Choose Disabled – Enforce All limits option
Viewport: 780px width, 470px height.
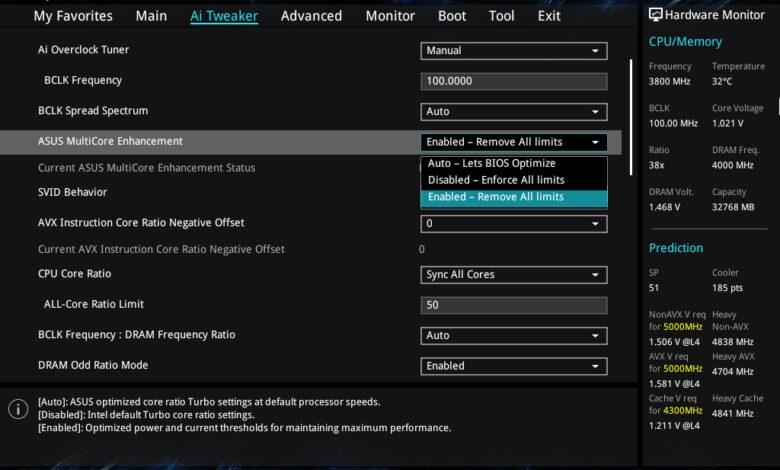coord(514,180)
